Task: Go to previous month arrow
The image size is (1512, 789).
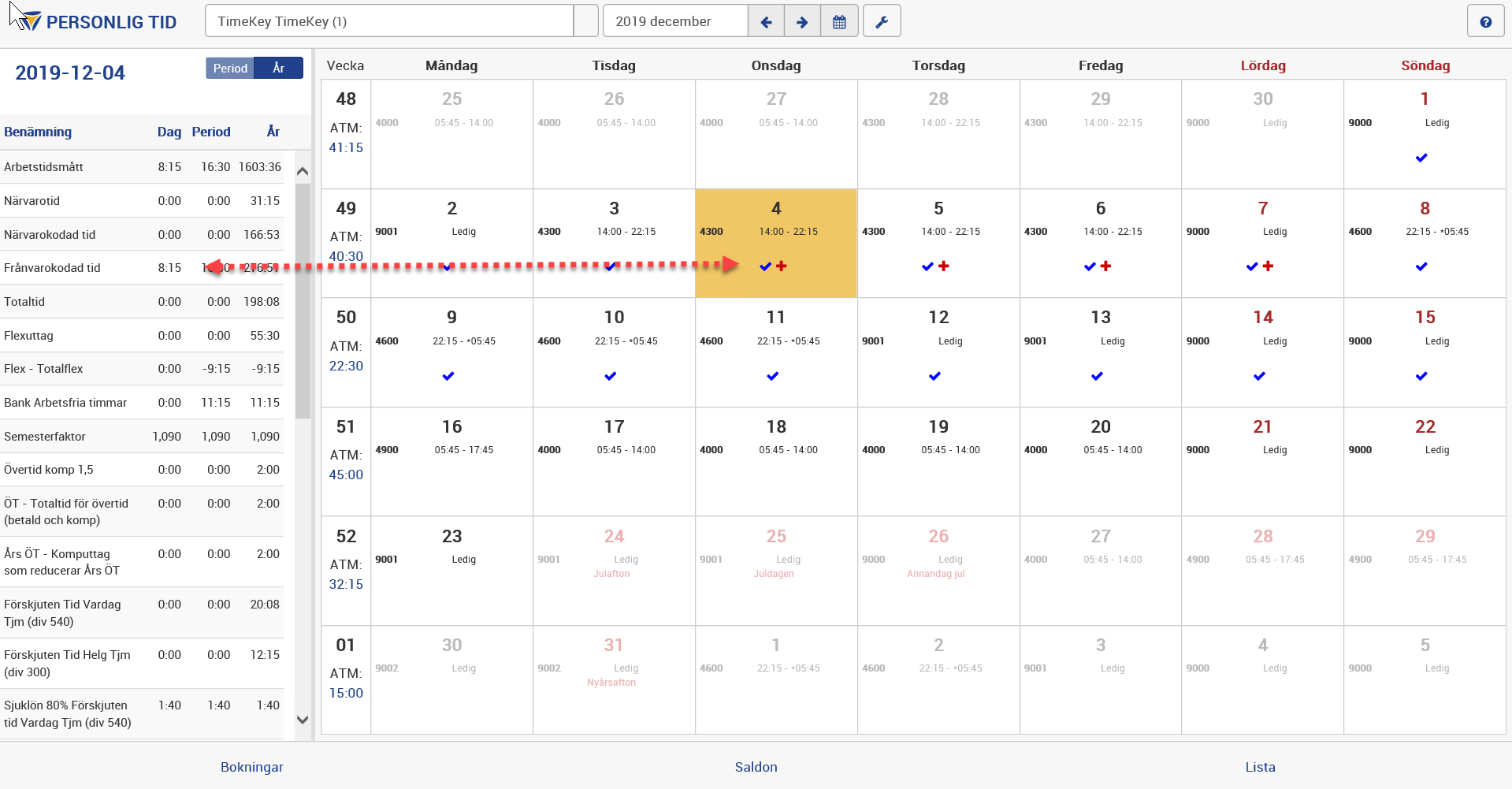Action: click(766, 21)
